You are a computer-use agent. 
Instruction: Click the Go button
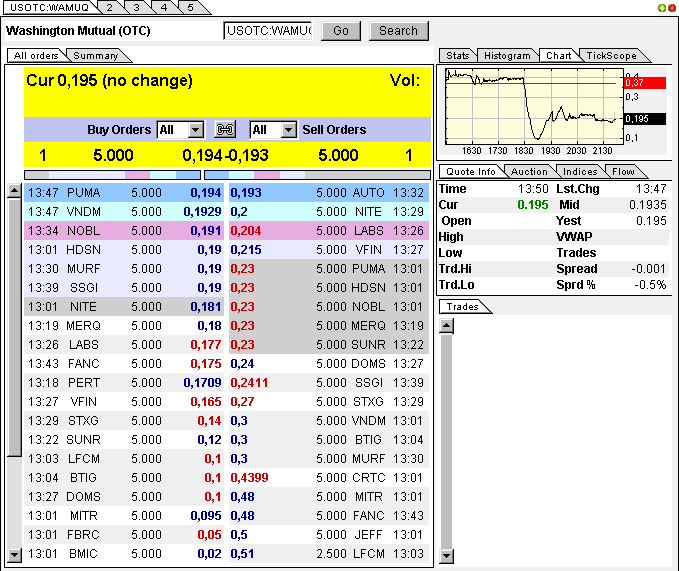coord(341,31)
